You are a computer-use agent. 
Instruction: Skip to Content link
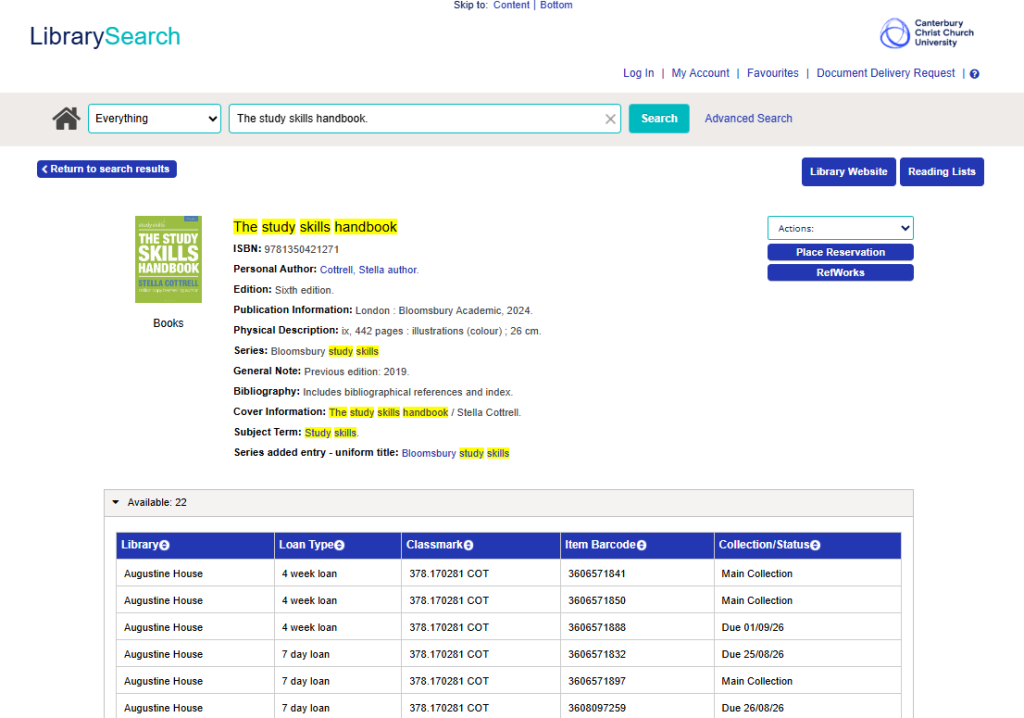tap(511, 5)
